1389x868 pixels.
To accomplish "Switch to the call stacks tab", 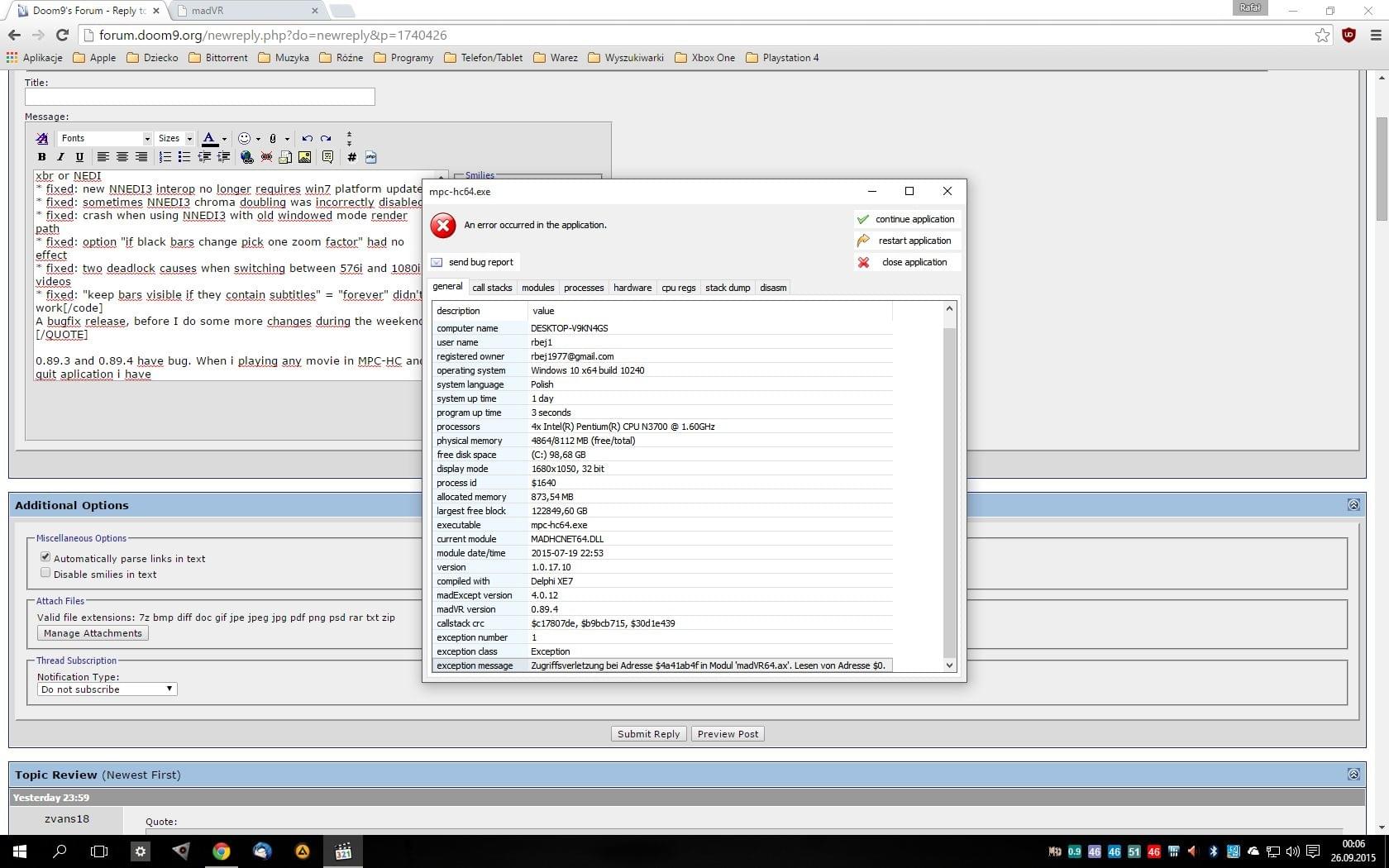I will coord(492,288).
